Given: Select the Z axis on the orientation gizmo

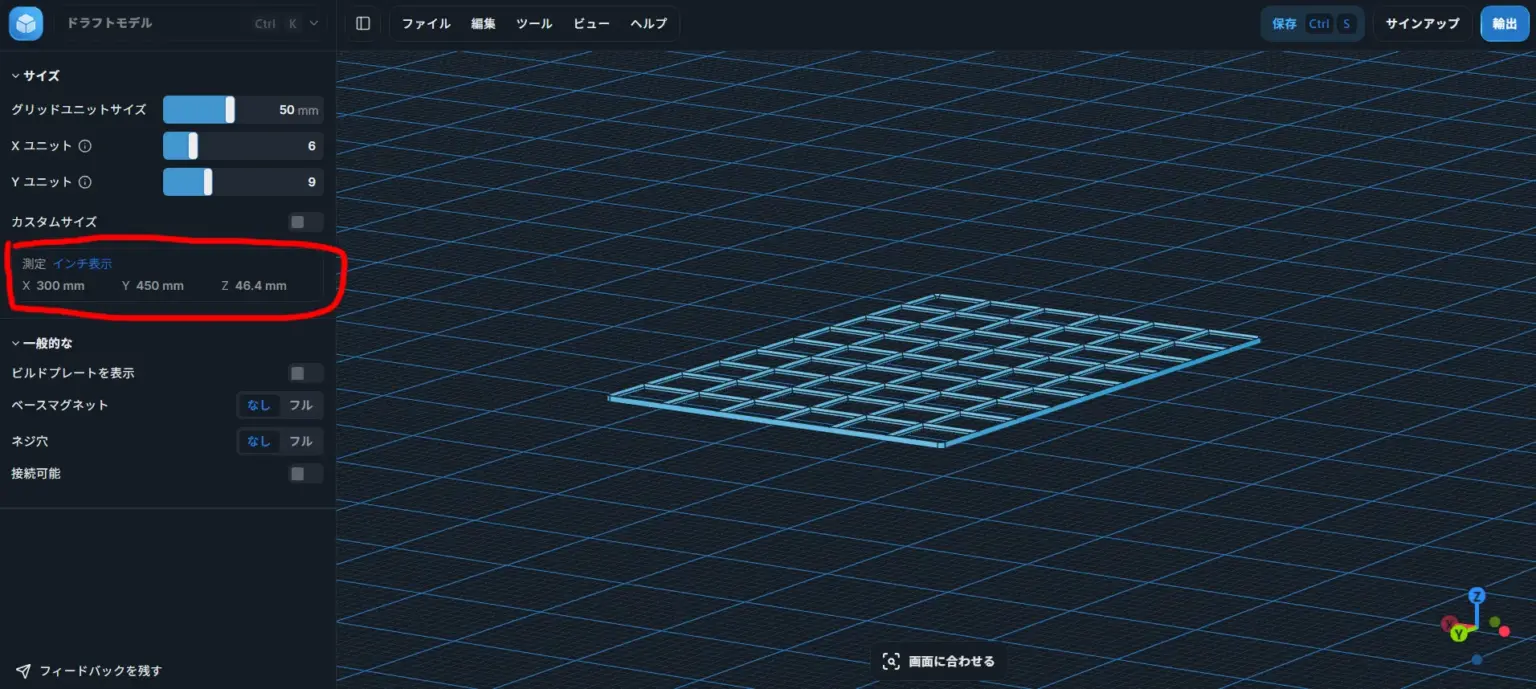Looking at the screenshot, I should pos(1478,597).
